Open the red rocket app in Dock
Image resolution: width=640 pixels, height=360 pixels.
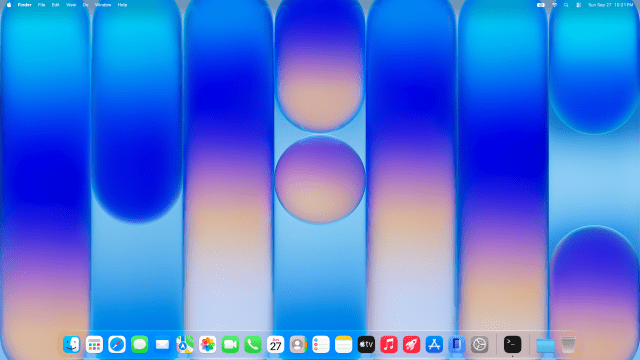tap(411, 344)
